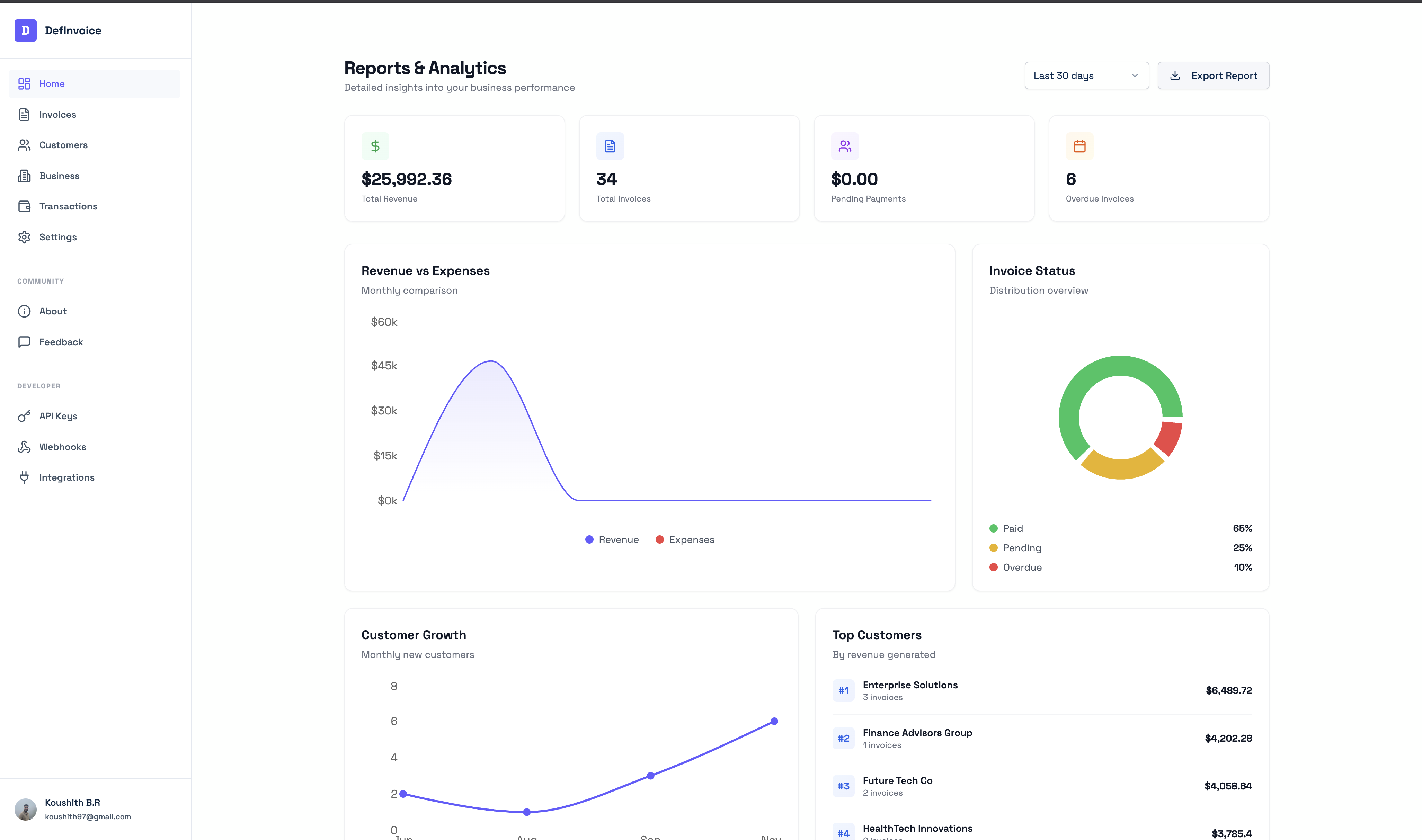Screen dimensions: 1422x840
Task: Select the Invoices sidebar icon
Action: pyautogui.click(x=24, y=114)
